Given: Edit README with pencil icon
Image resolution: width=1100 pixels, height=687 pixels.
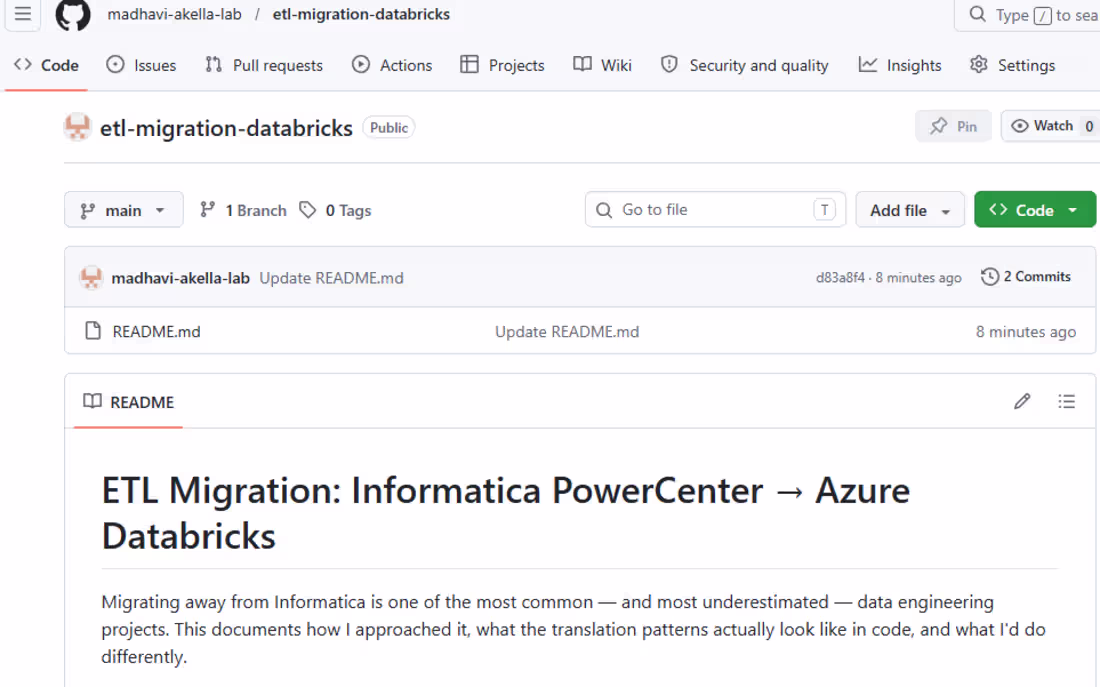Looking at the screenshot, I should pyautogui.click(x=1022, y=401).
